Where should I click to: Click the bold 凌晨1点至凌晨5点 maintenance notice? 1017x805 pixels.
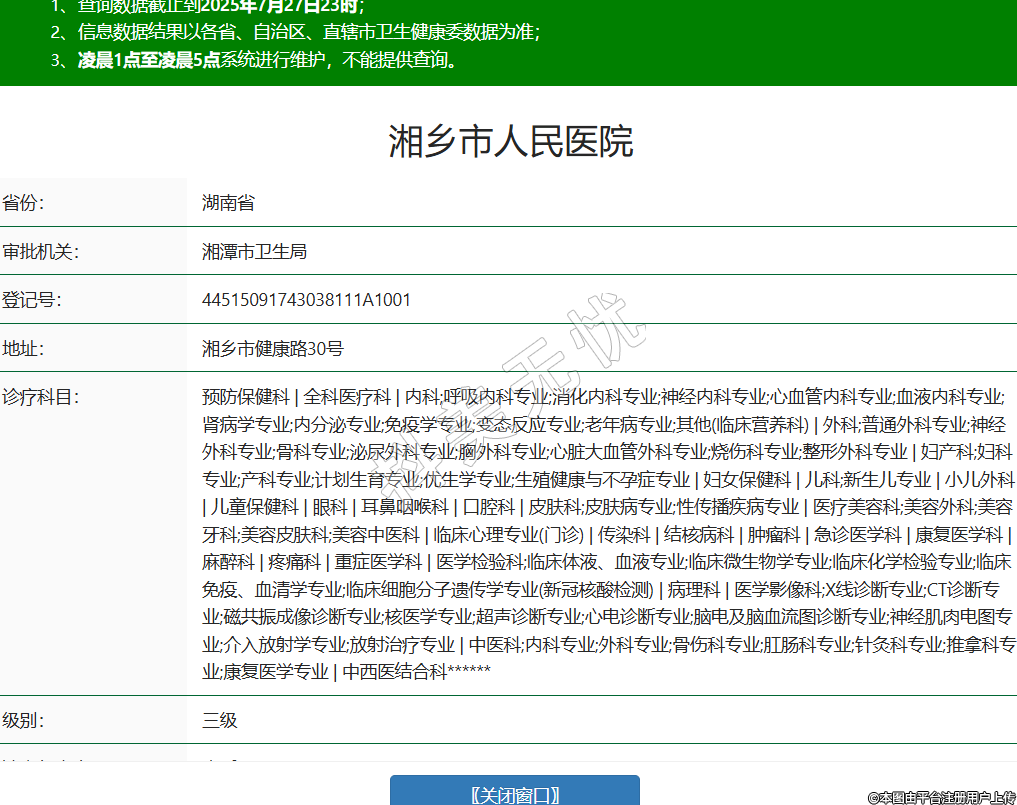point(149,60)
